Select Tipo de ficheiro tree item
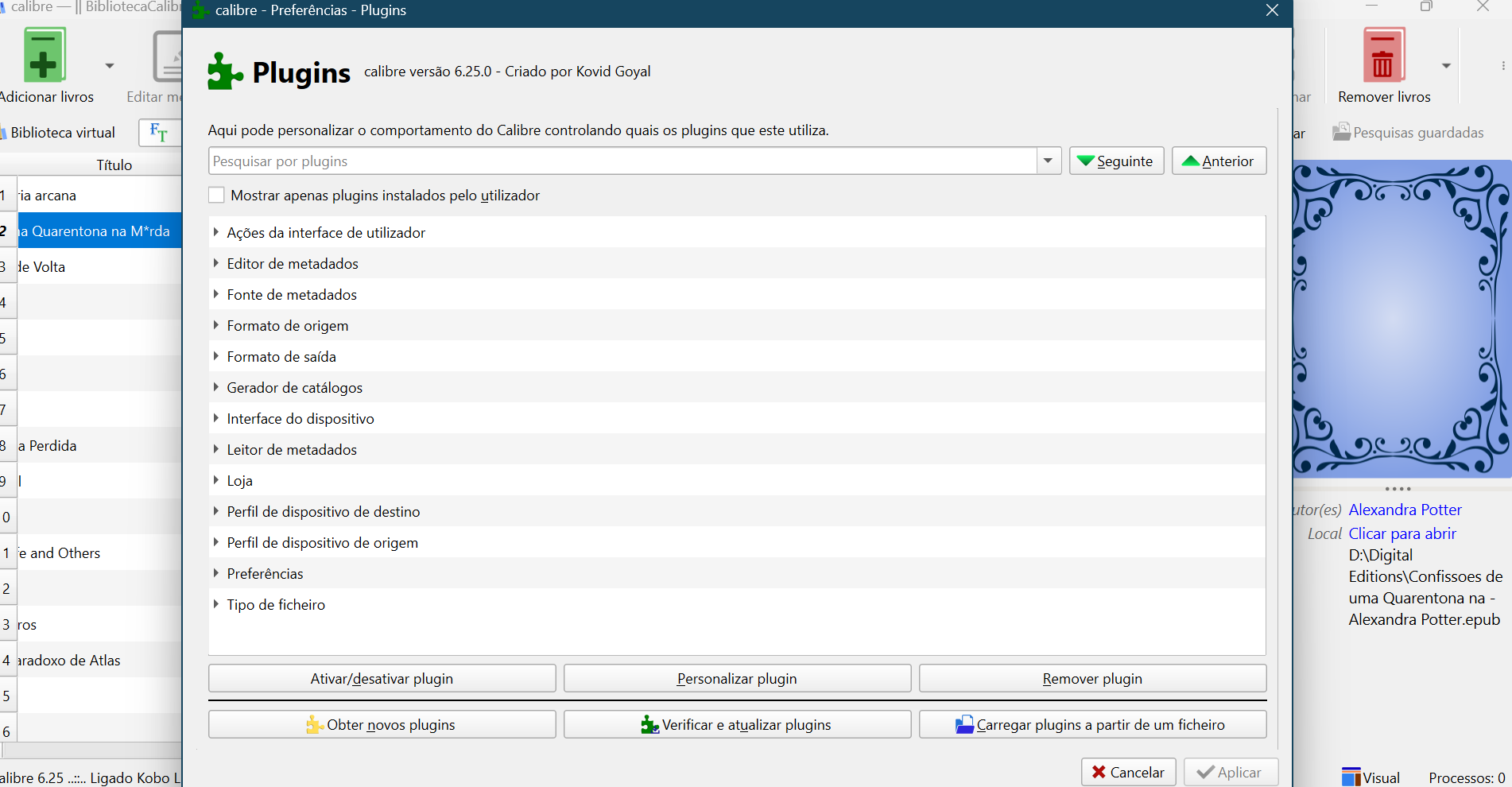This screenshot has width=1512, height=787. 276,605
